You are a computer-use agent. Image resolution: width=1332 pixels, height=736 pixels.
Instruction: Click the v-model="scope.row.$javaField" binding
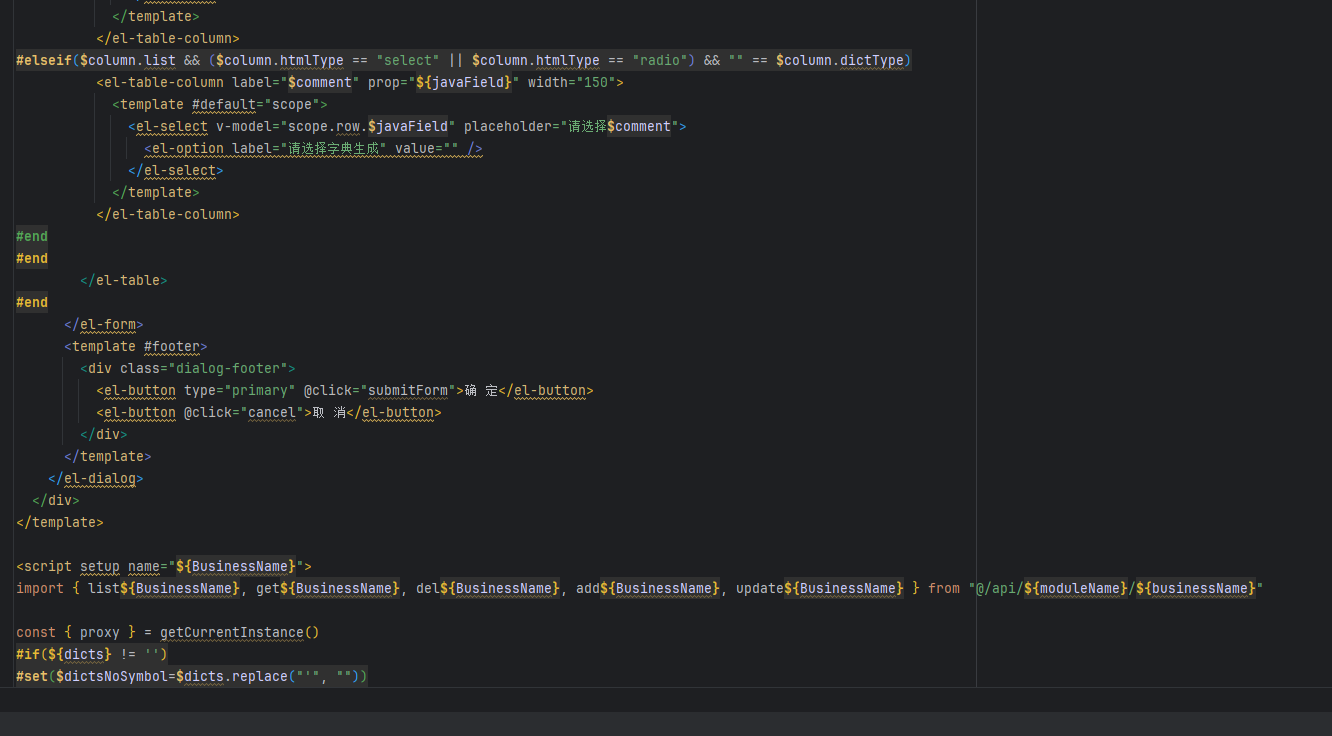[x=336, y=127]
